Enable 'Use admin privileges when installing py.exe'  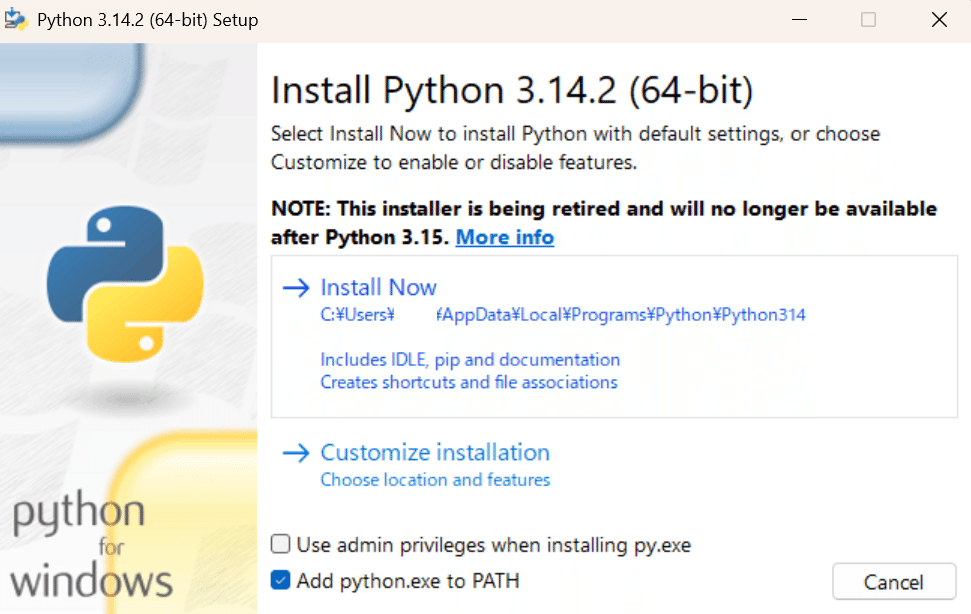click(279, 545)
